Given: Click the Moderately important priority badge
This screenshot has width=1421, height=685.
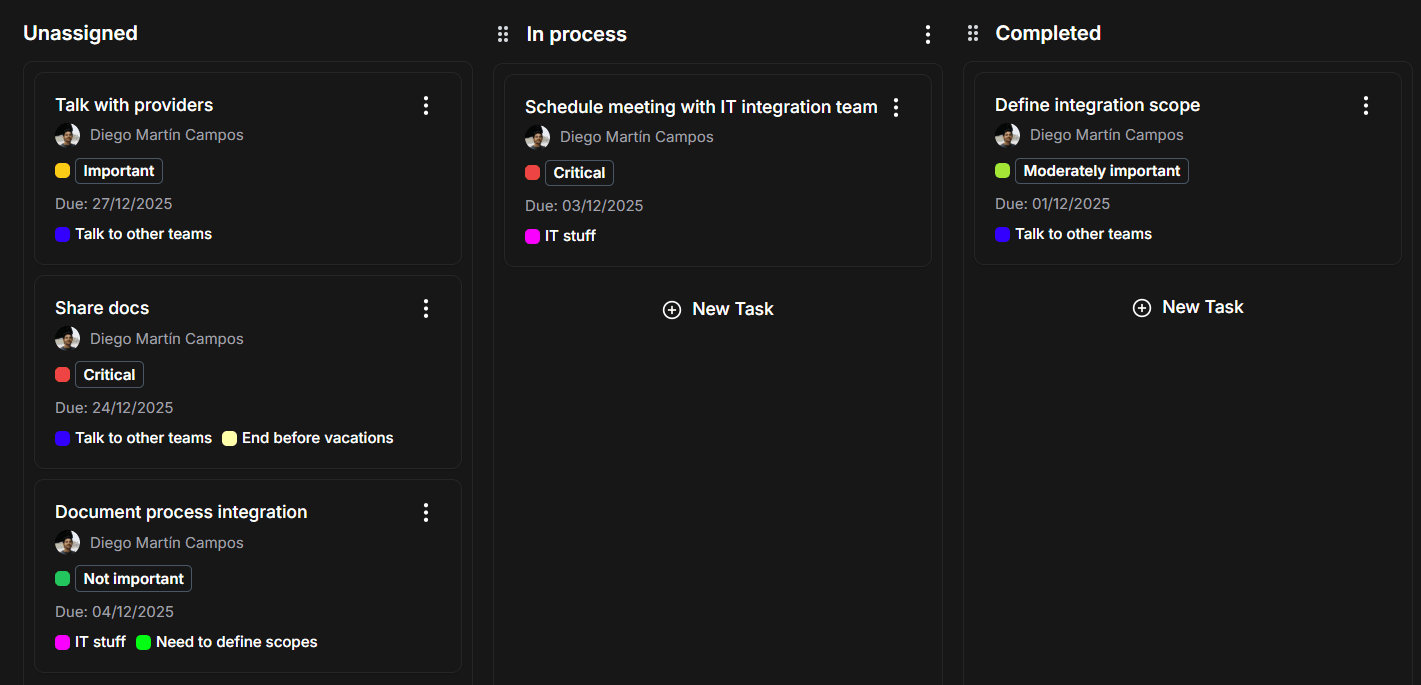Looking at the screenshot, I should click(1101, 171).
